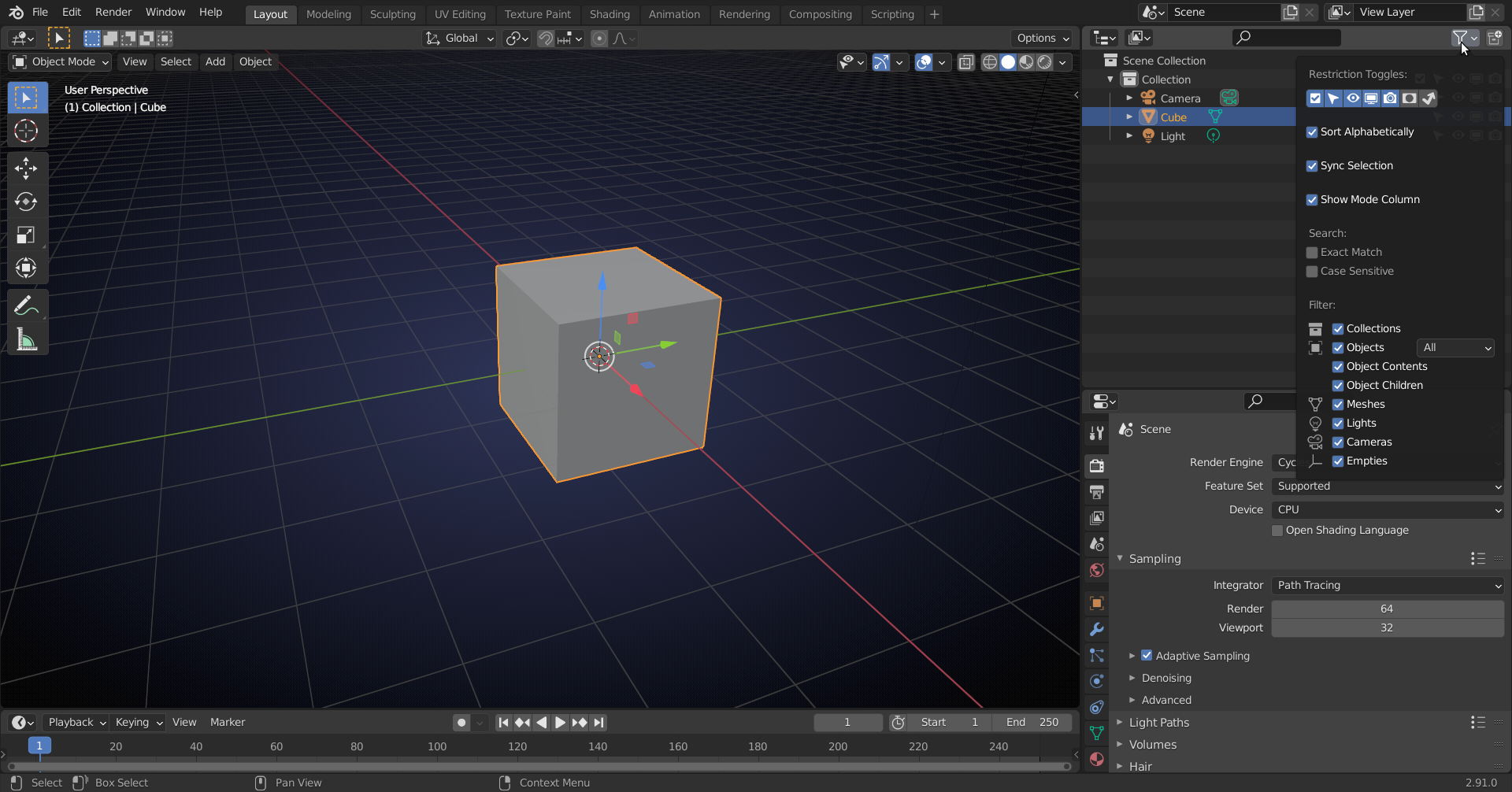Click the Options button in header
The image size is (1512, 792).
point(1043,39)
